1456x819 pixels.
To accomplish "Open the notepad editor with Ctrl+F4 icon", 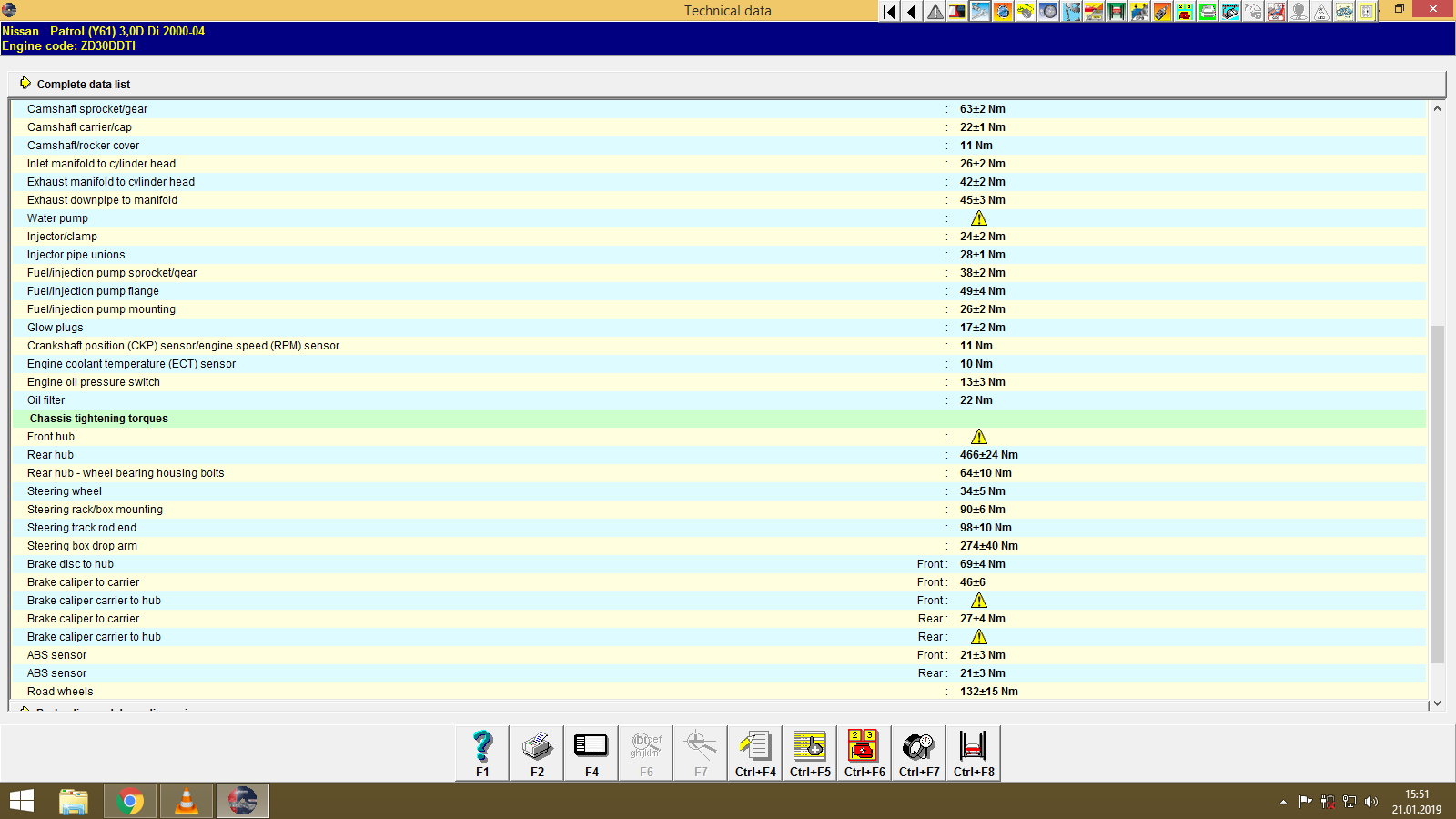I will point(754,749).
